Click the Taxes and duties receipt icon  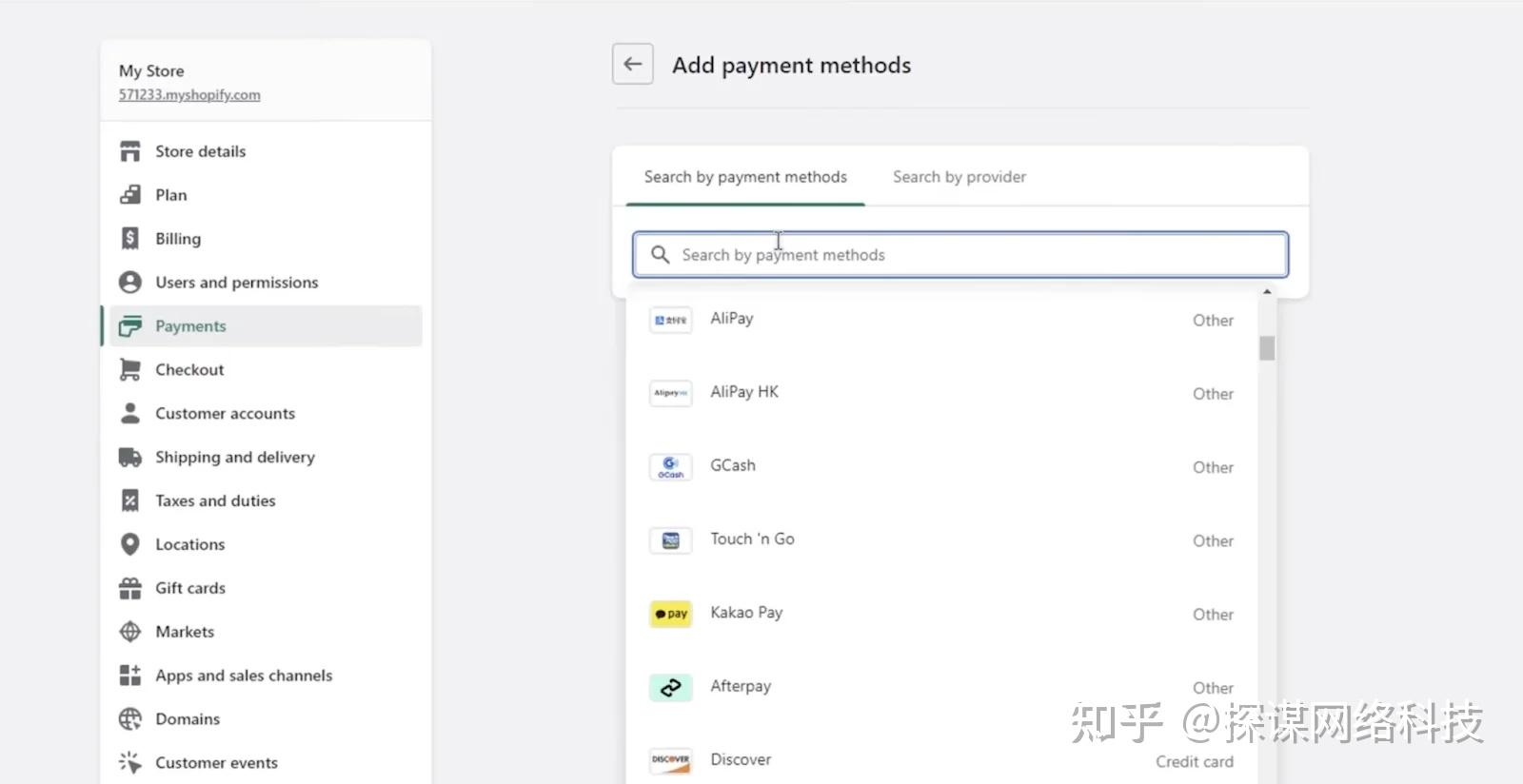click(x=130, y=500)
